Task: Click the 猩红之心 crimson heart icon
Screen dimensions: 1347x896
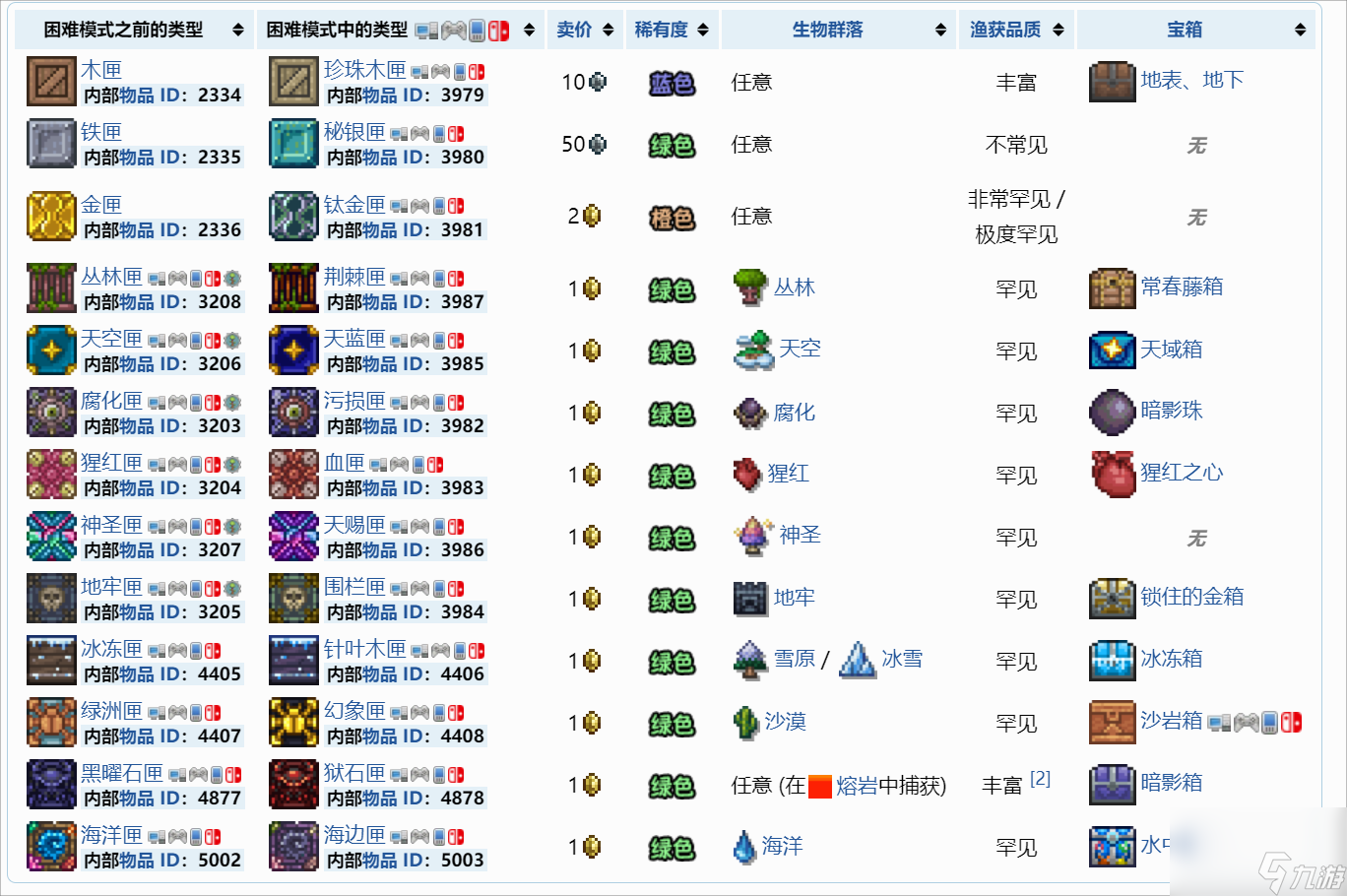Action: click(1113, 474)
